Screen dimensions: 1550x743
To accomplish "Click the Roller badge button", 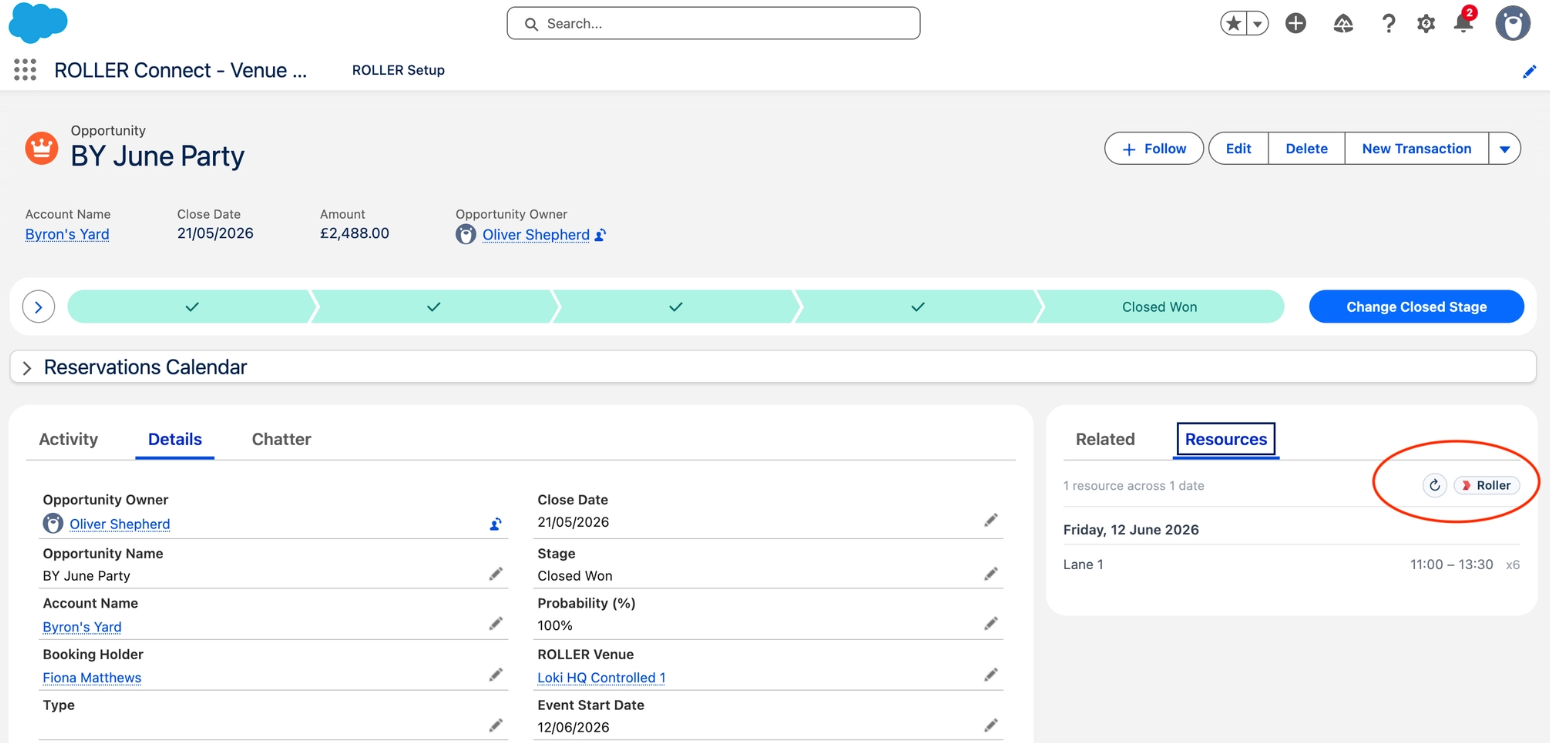I will (1486, 485).
